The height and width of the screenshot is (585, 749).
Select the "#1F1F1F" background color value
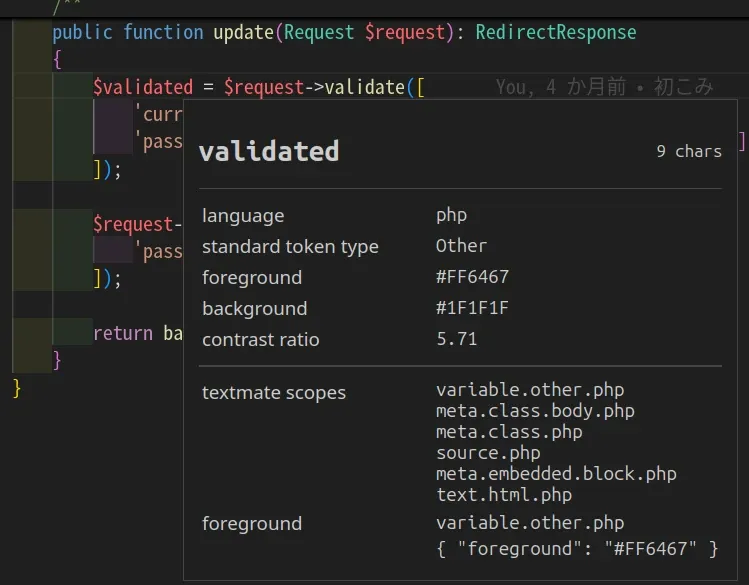click(x=472, y=308)
